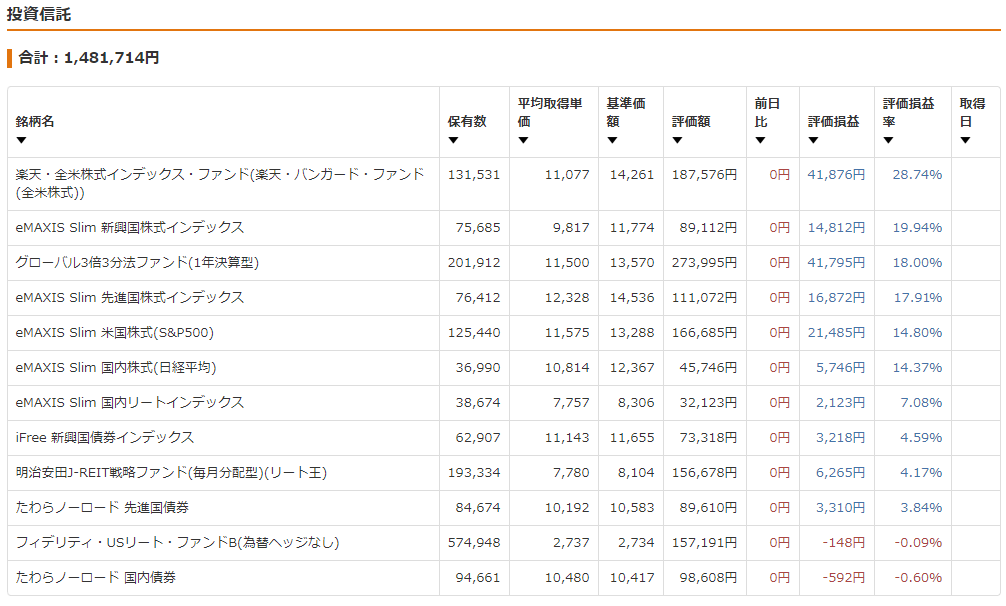Select profit value 21,485円
1006x606 pixels.
[836, 333]
